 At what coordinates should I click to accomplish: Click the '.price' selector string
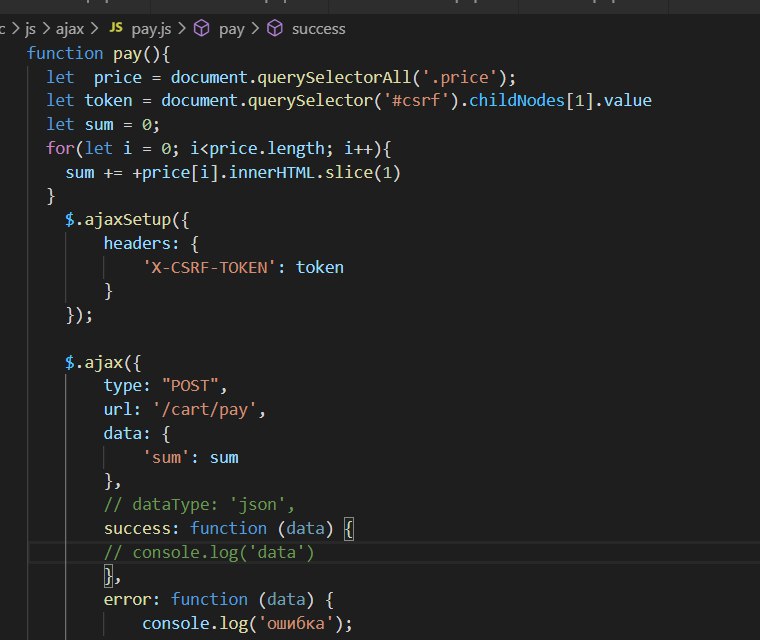click(x=459, y=78)
